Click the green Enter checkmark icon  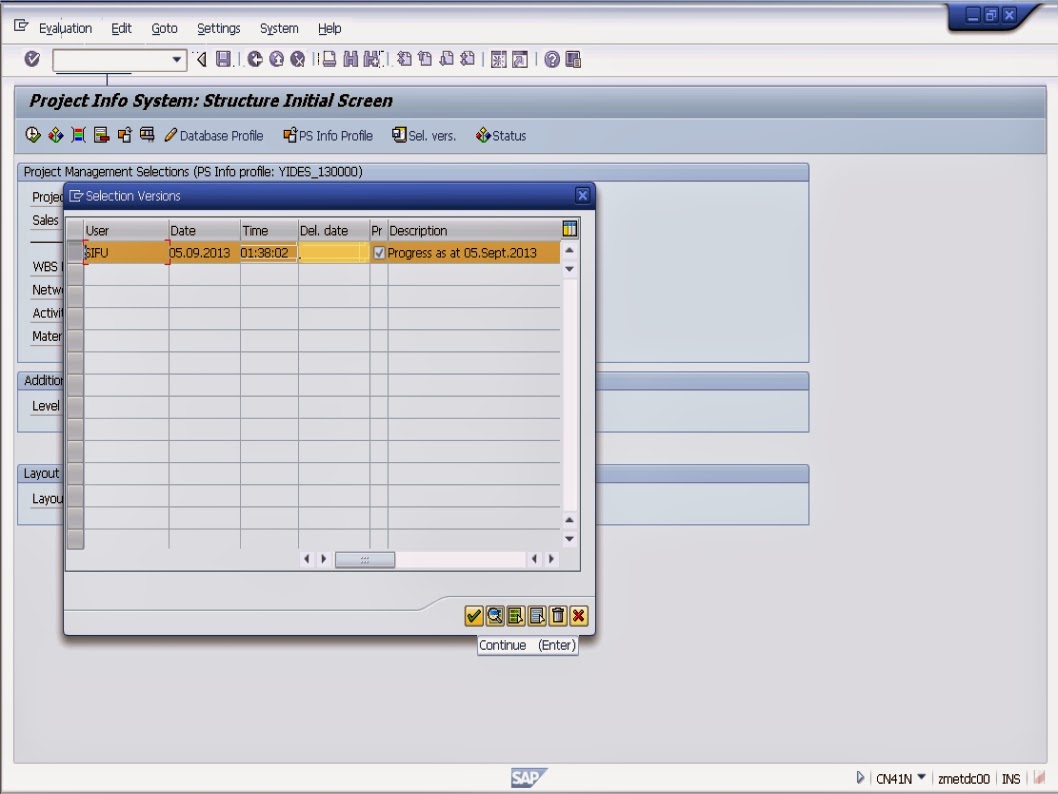[32, 59]
